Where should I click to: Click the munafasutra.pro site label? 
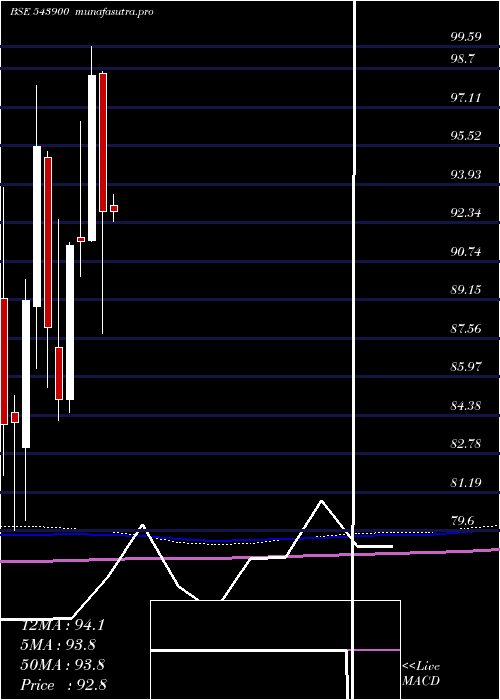coord(115,12)
